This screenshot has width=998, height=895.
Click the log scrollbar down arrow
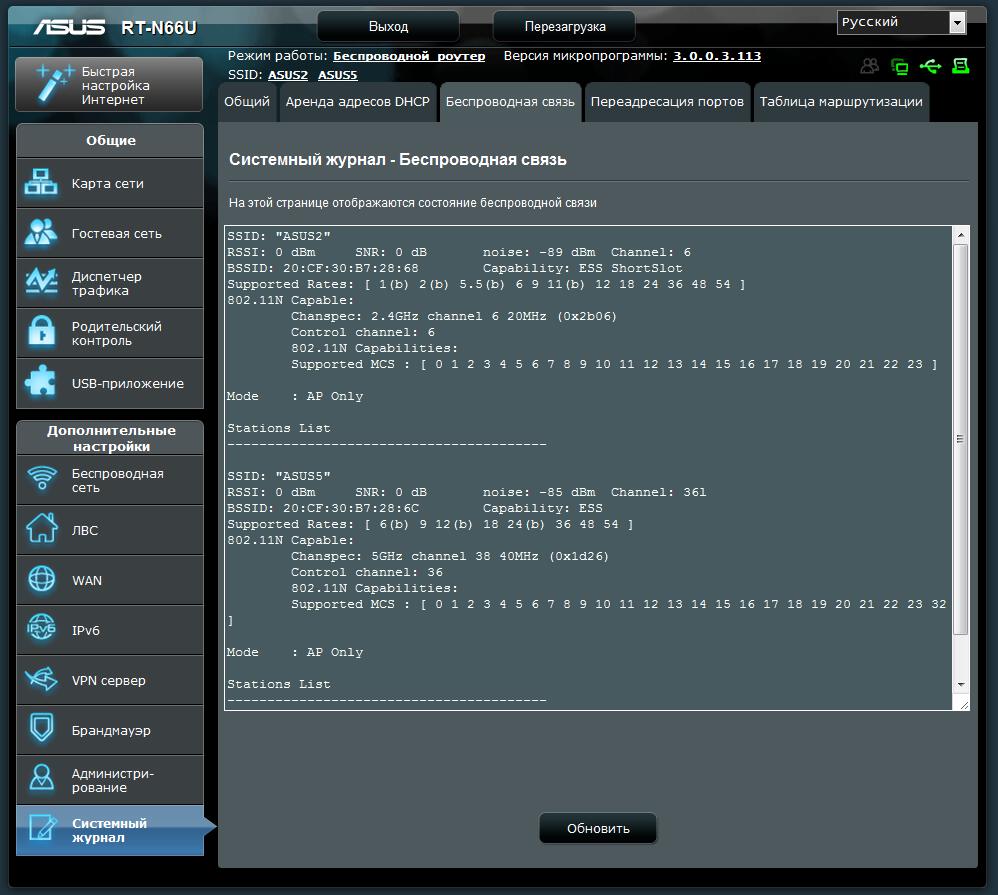pos(960,685)
